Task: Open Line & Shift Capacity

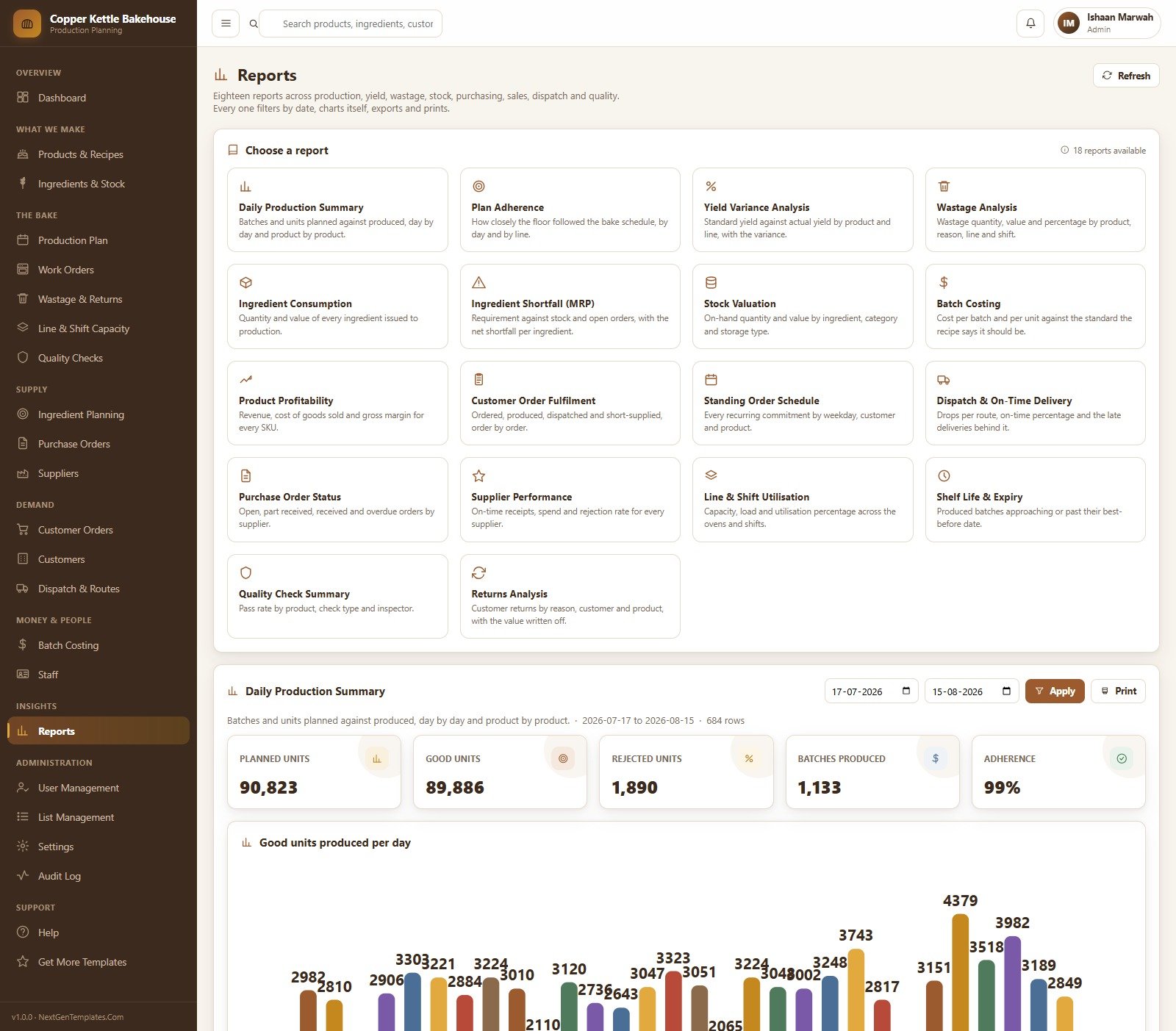Action: click(x=98, y=328)
